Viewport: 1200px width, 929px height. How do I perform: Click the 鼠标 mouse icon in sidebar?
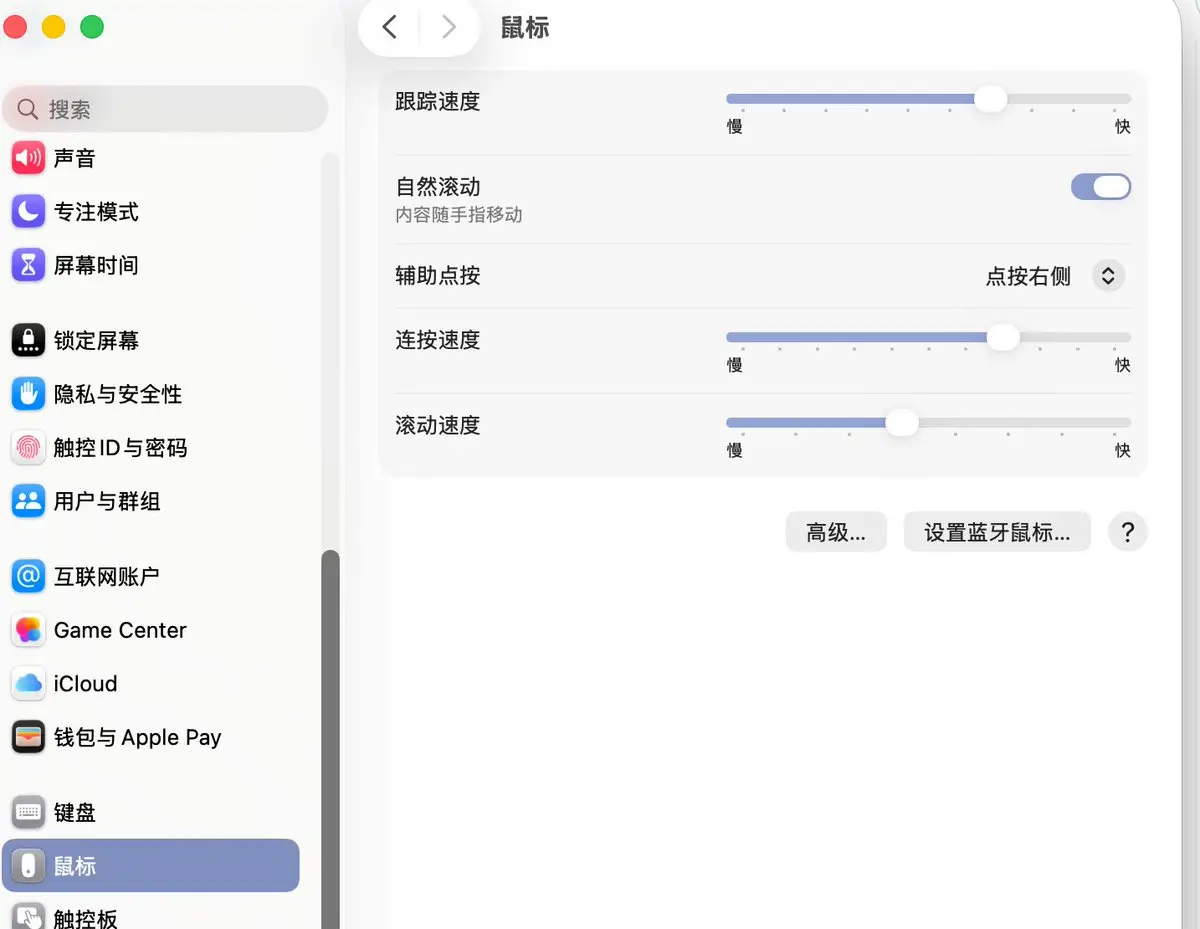(x=28, y=866)
